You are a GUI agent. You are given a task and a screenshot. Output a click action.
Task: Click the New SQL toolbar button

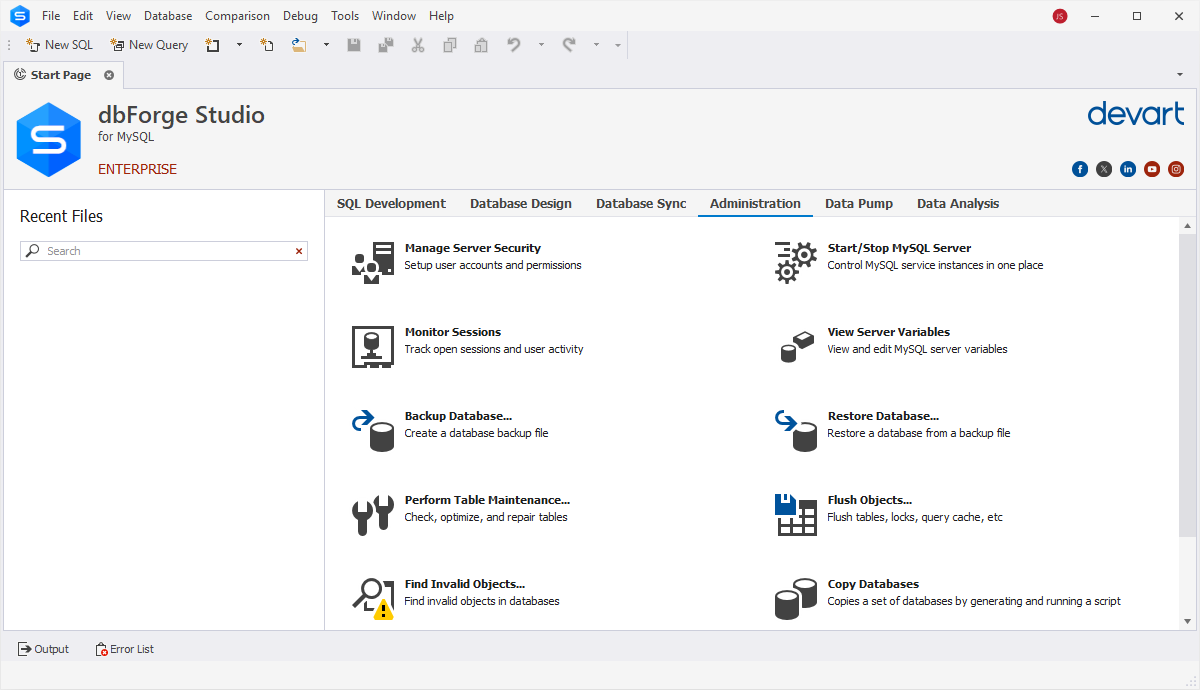coord(59,45)
